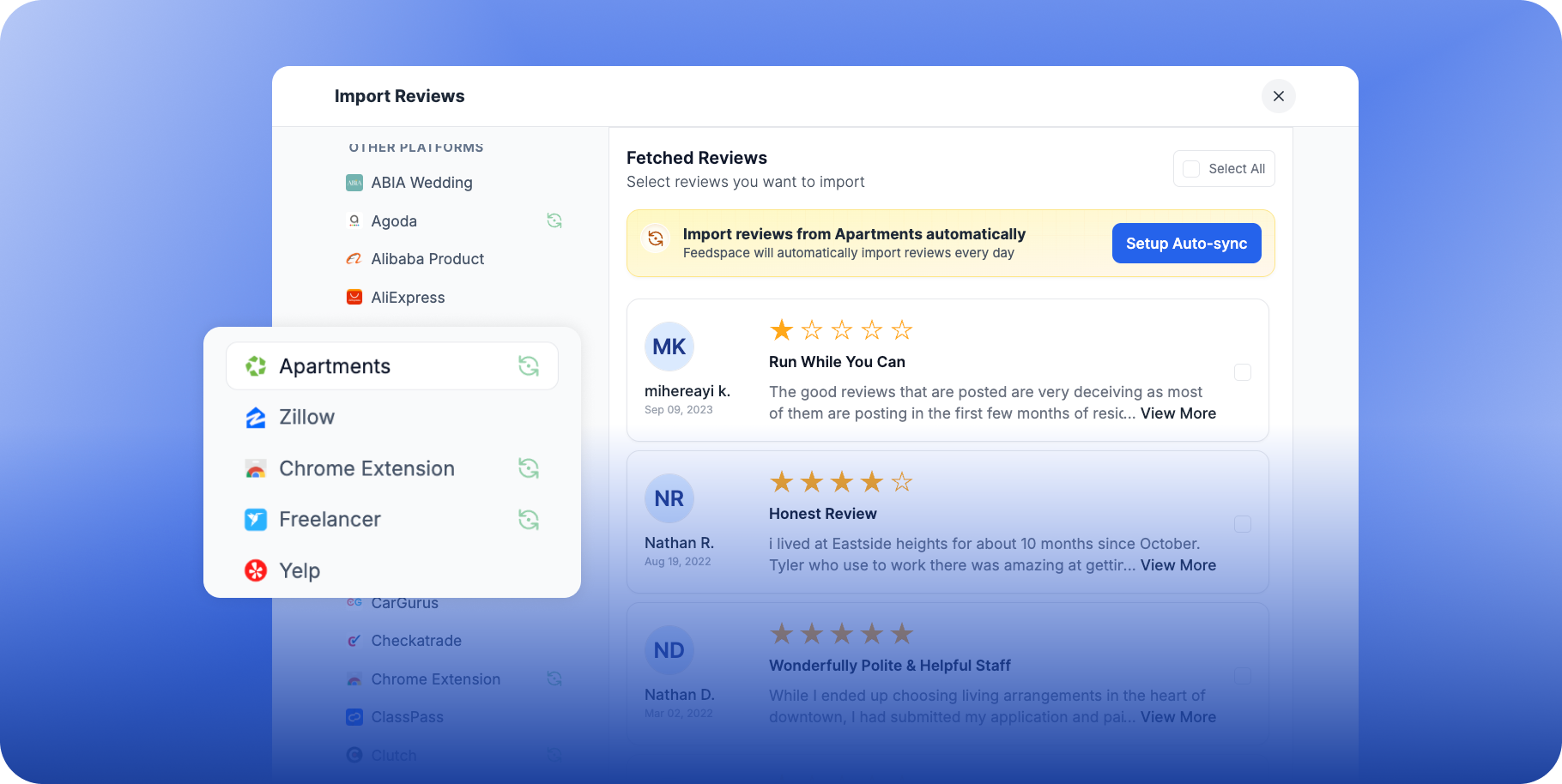Enable the Select All checkbox
Screen dimensions: 1562x784
[1190, 169]
